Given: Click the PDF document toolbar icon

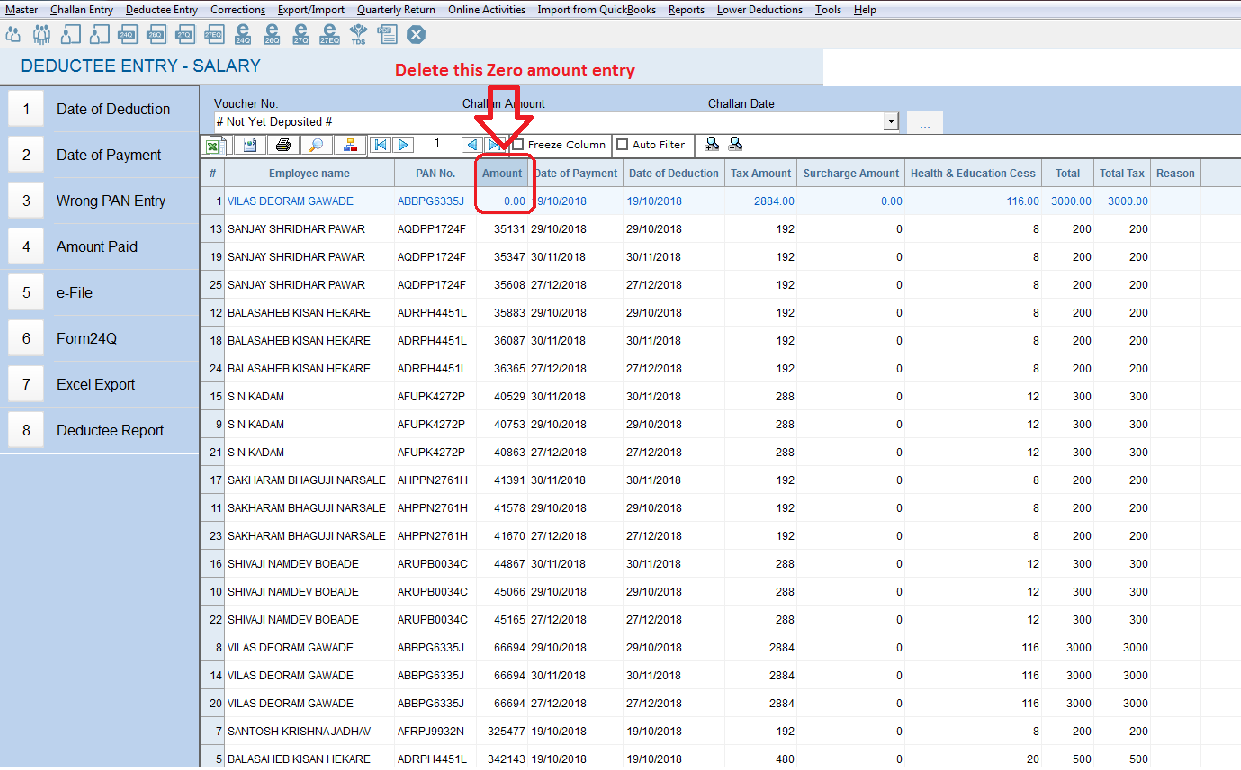Looking at the screenshot, I should coord(388,35).
